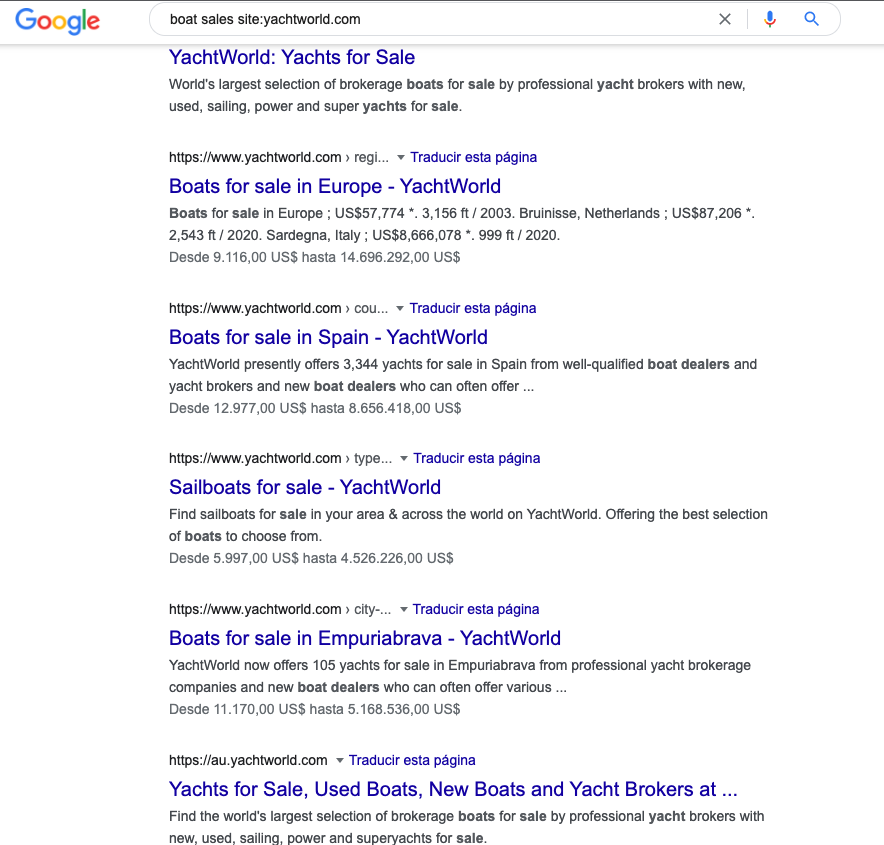Open Boats for sale in Empuriabrava result
This screenshot has width=884, height=845.
(365, 638)
